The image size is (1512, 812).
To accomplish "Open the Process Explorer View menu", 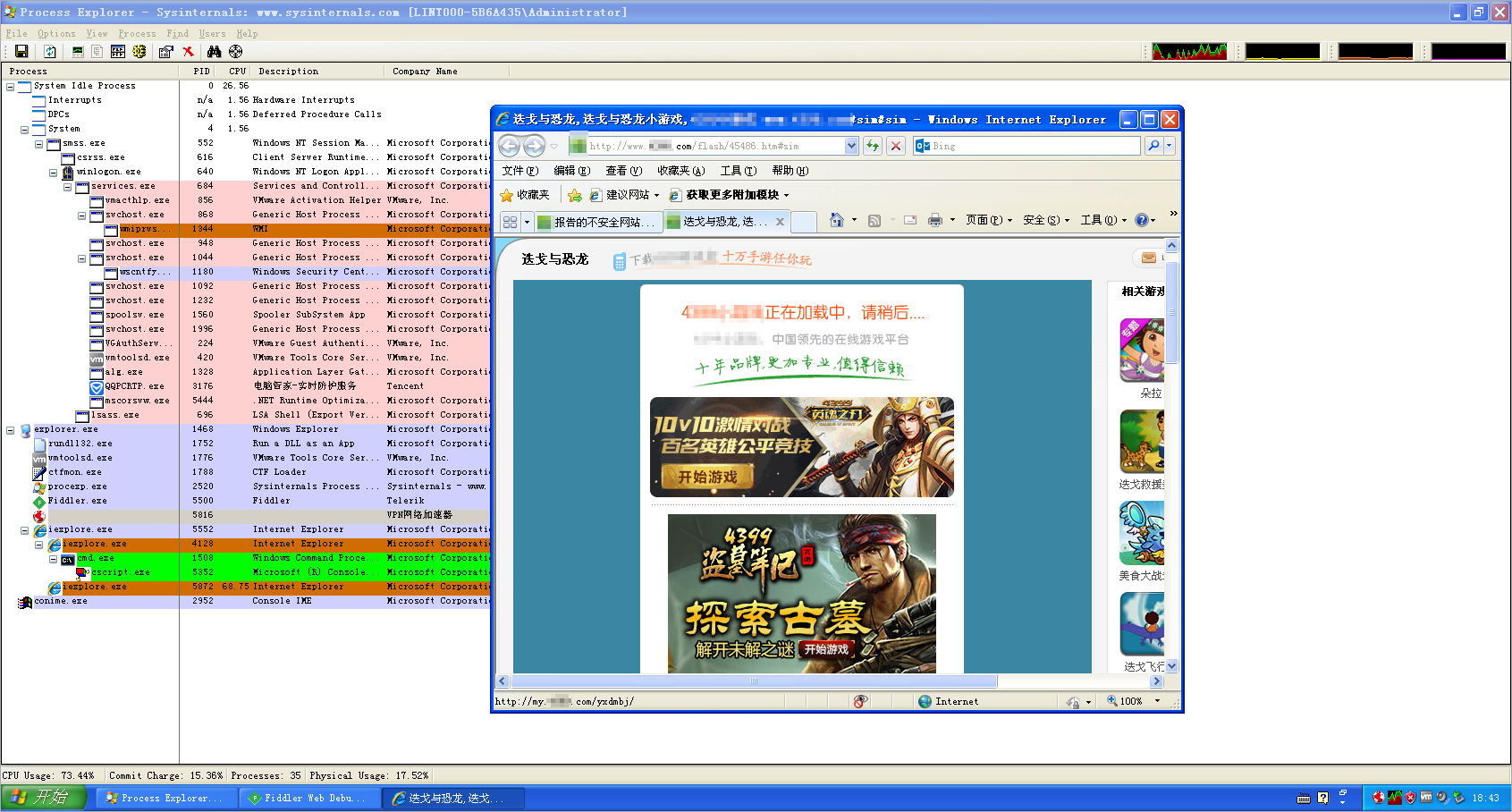I will click(97, 34).
